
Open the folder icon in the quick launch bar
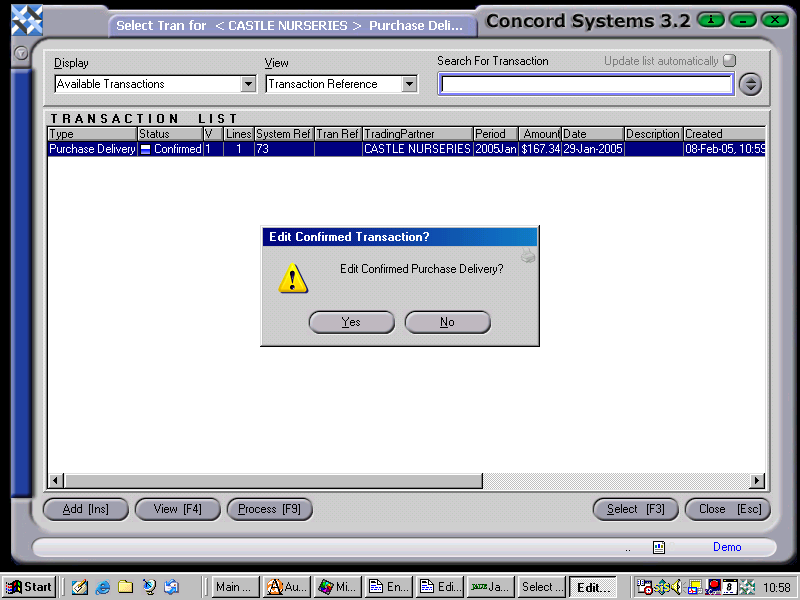coord(125,588)
